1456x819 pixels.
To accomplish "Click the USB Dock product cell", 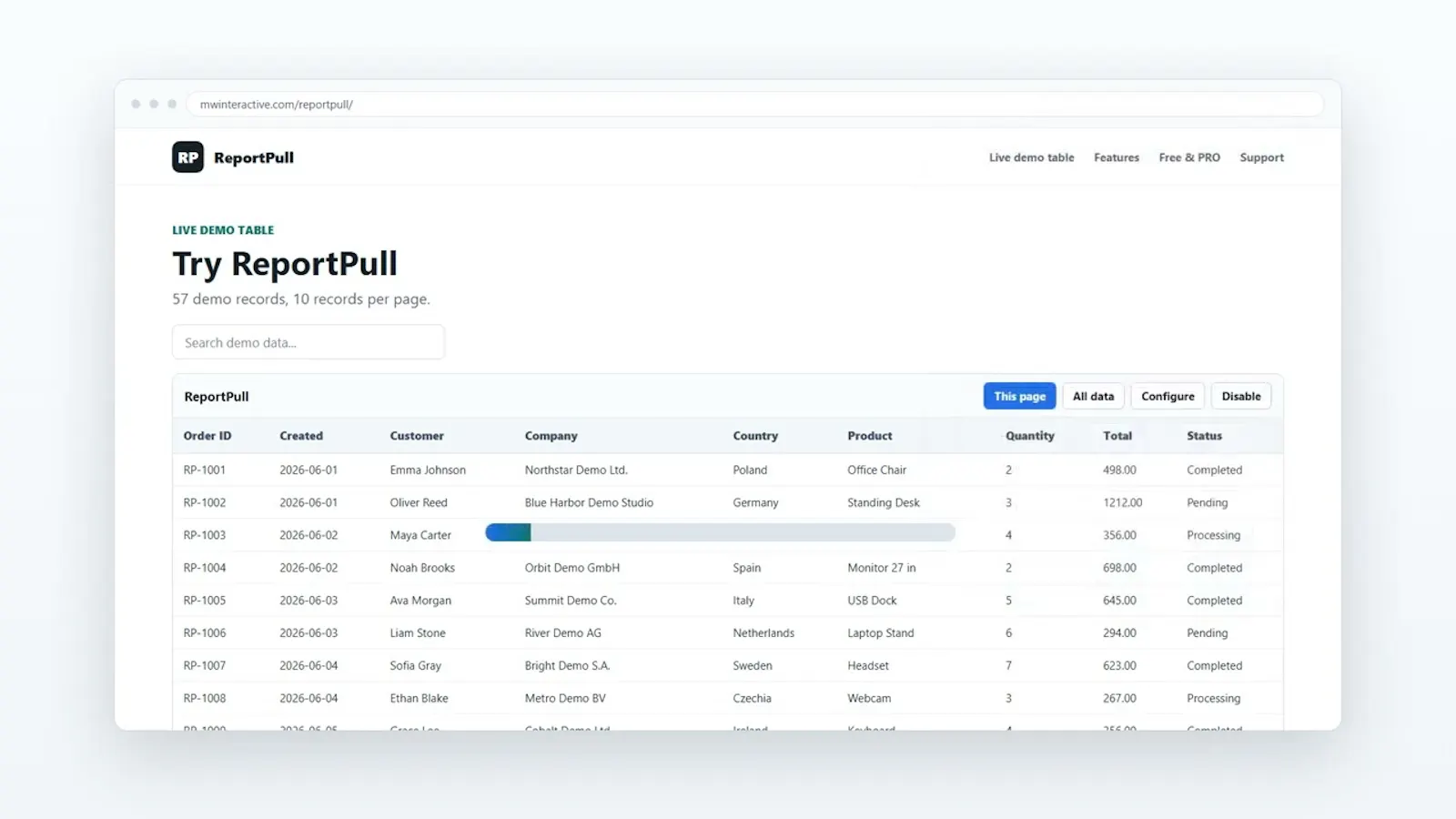I will point(872,601).
